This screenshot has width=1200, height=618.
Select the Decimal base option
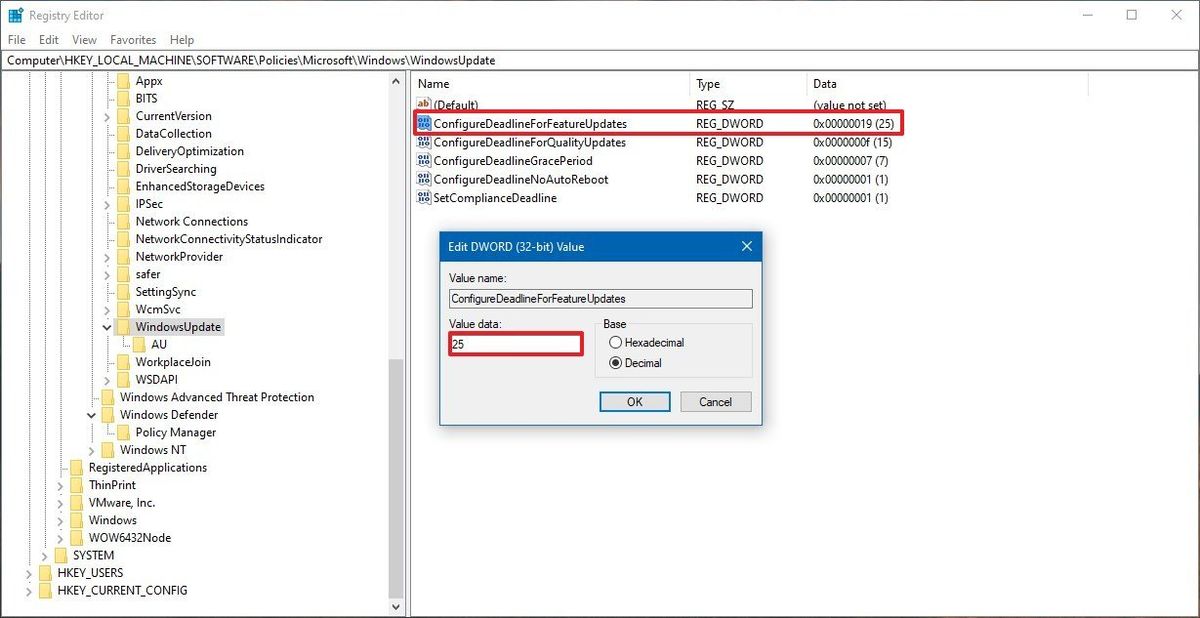614,363
